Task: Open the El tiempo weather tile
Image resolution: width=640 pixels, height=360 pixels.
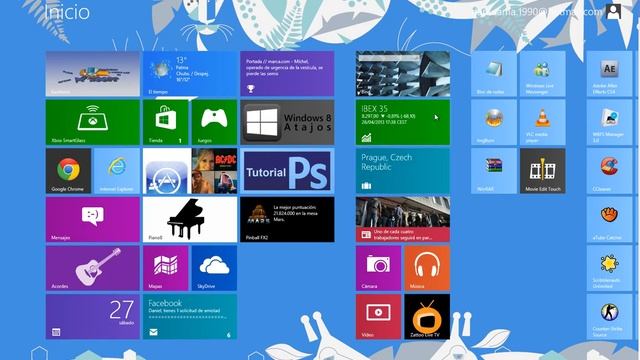Action: [190, 74]
